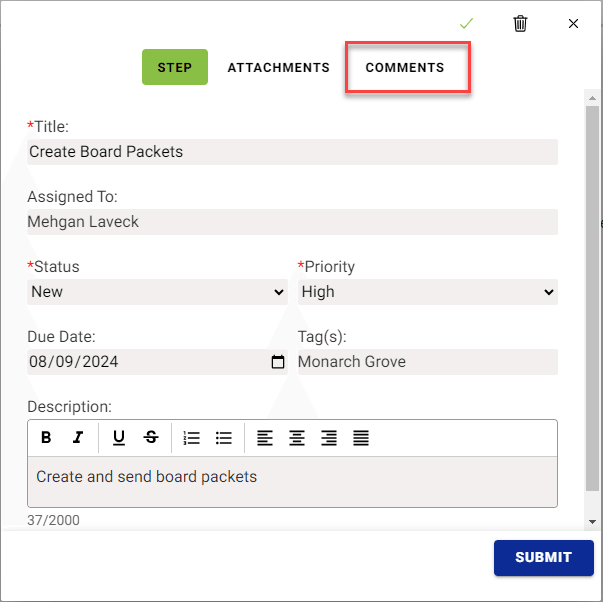Image resolution: width=603 pixels, height=602 pixels.
Task: Align description text left
Action: [265, 438]
